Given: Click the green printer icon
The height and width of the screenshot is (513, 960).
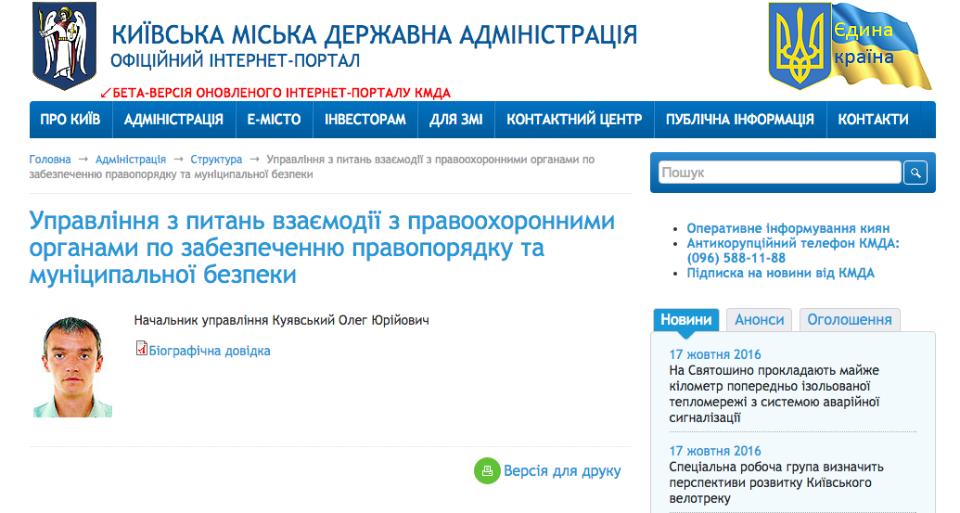Looking at the screenshot, I should click(486, 470).
